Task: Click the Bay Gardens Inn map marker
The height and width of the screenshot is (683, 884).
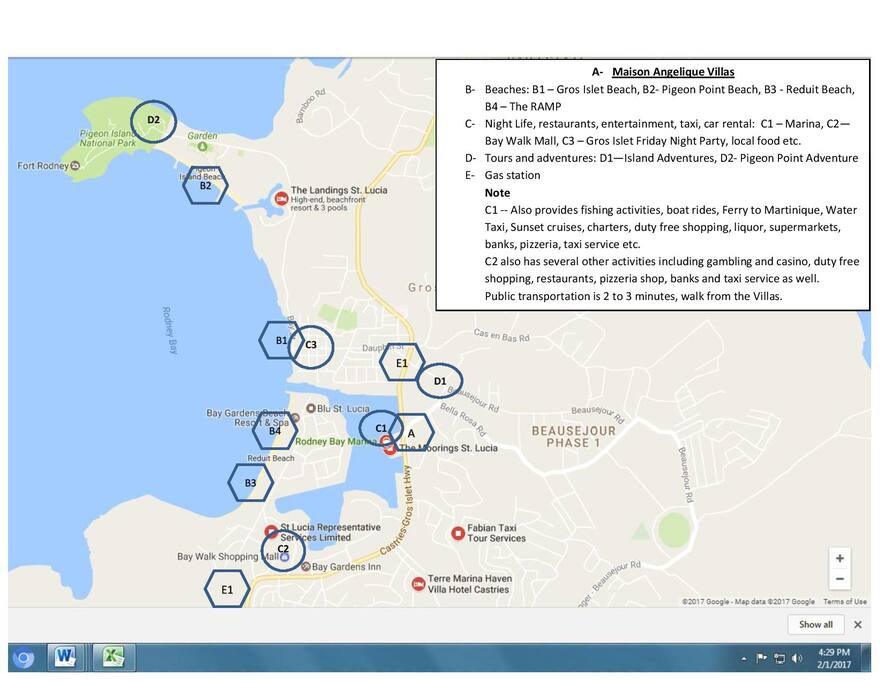Action: [x=306, y=566]
